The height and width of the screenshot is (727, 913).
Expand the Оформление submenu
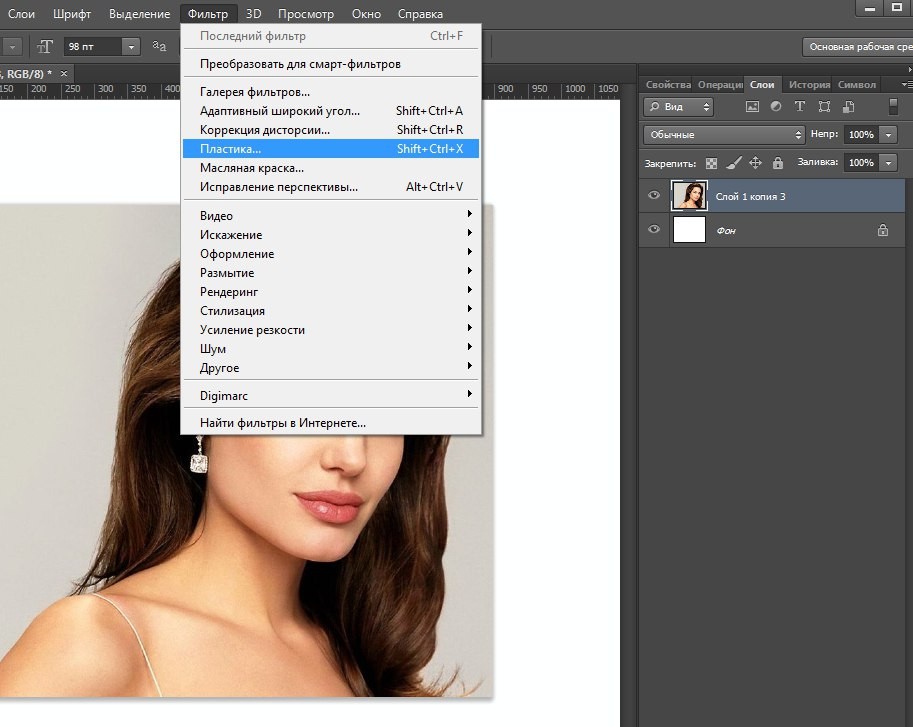[x=331, y=254]
